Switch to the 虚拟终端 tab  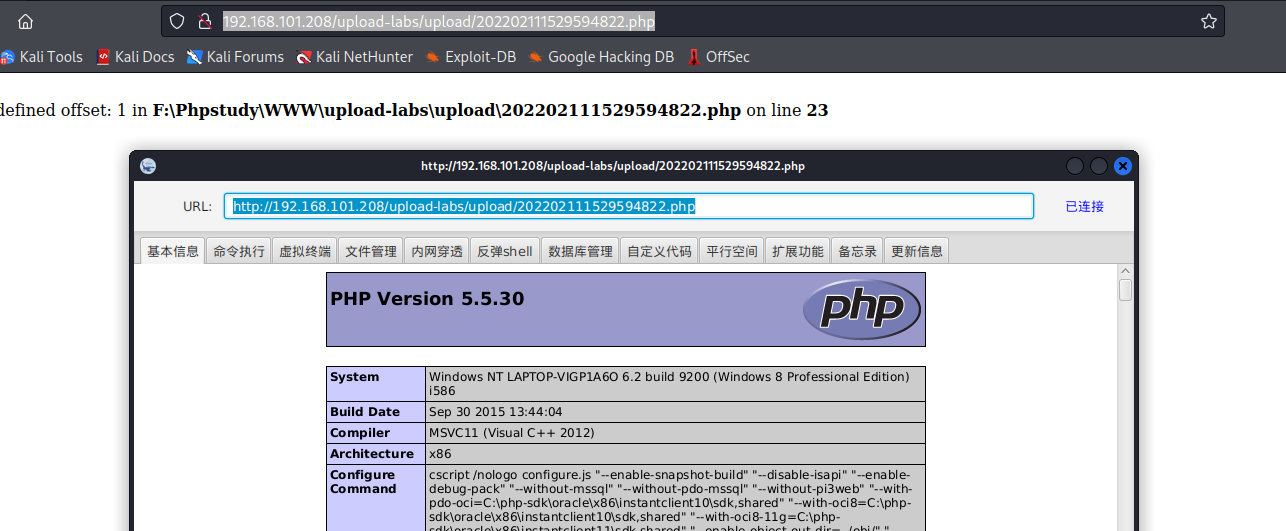pyautogui.click(x=305, y=251)
